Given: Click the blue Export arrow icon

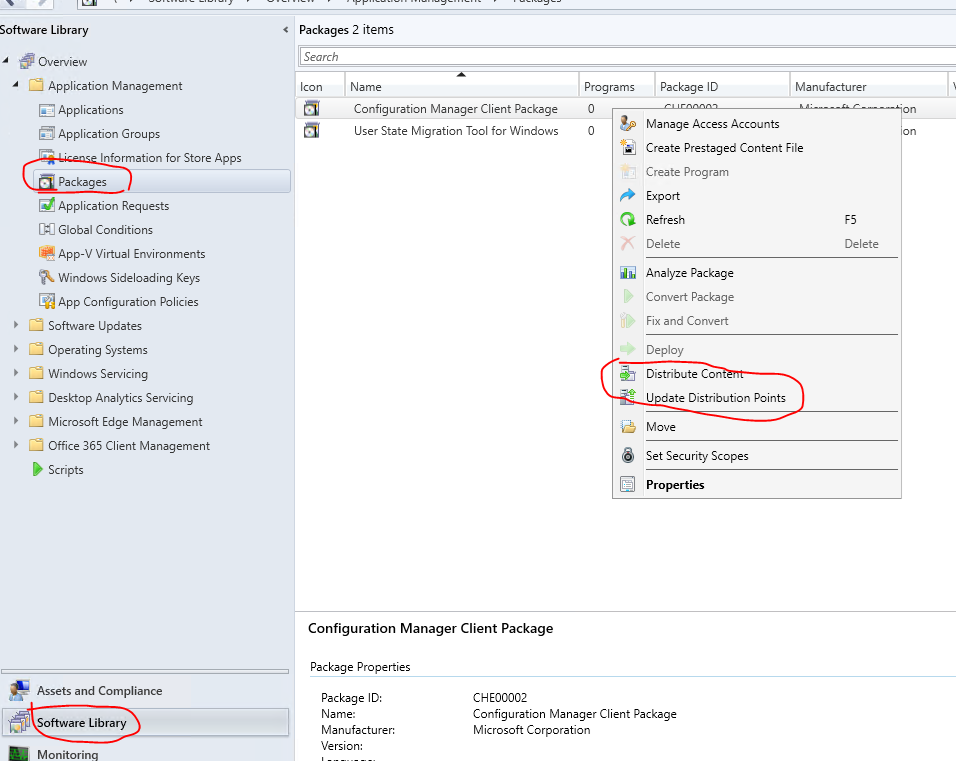Looking at the screenshot, I should (x=628, y=195).
